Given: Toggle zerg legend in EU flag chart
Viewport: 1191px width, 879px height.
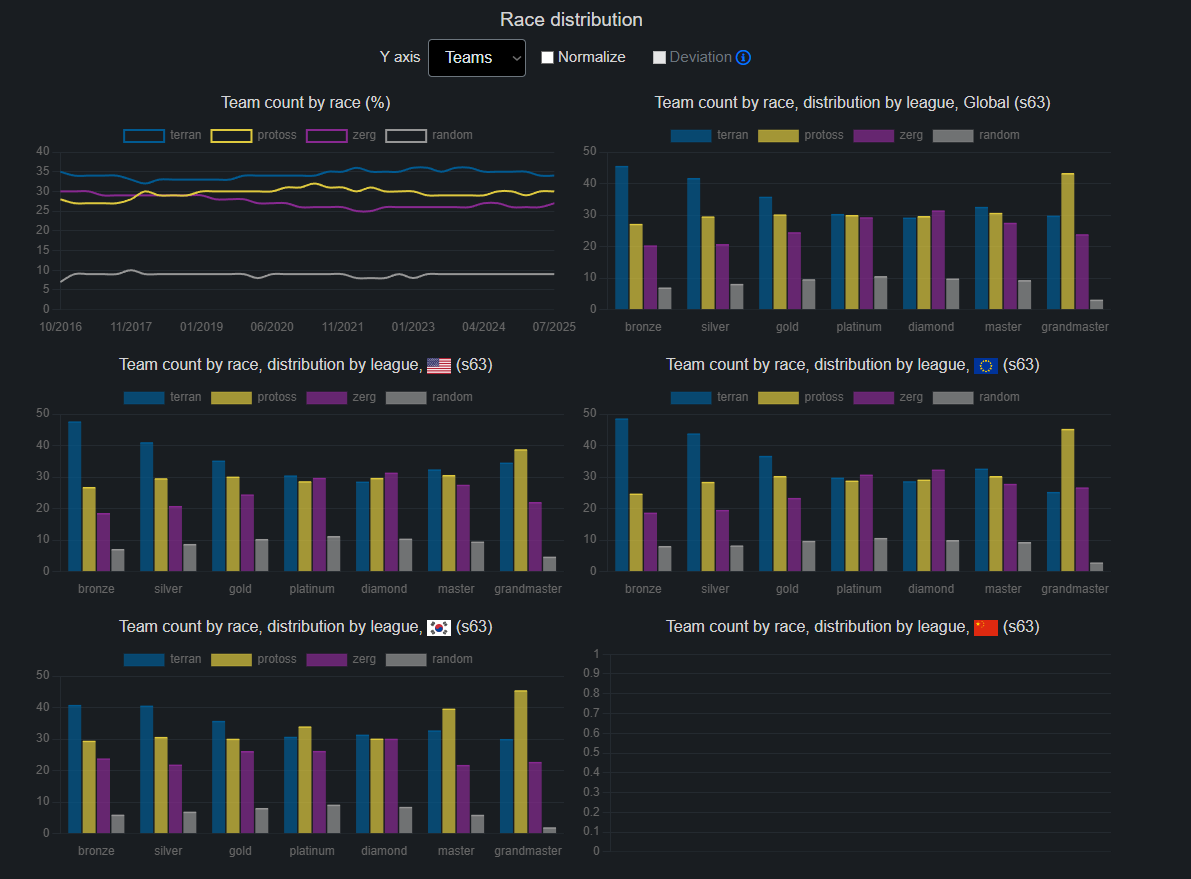Looking at the screenshot, I should (888, 397).
